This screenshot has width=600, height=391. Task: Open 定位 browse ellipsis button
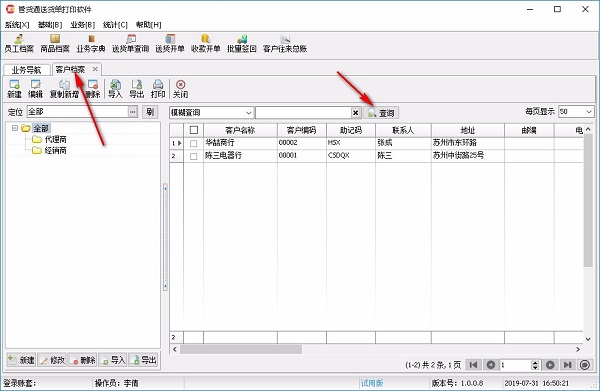132,112
